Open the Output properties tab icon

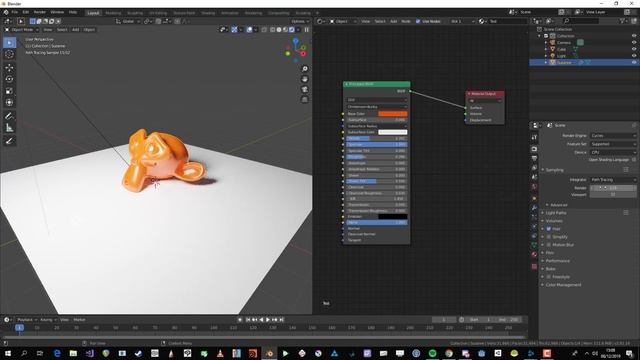534,158
